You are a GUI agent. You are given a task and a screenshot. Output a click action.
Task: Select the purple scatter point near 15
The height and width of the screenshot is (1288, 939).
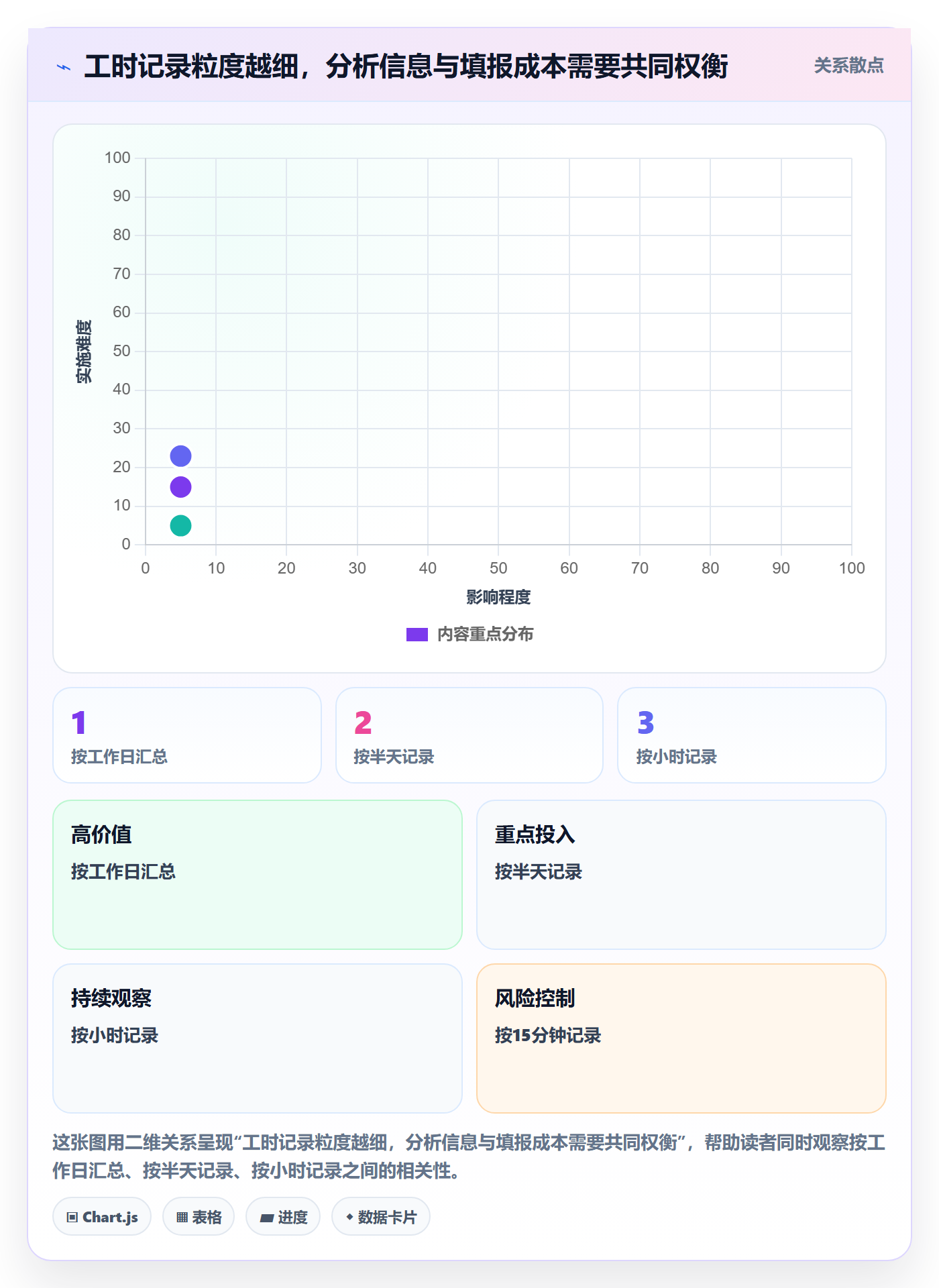[180, 487]
